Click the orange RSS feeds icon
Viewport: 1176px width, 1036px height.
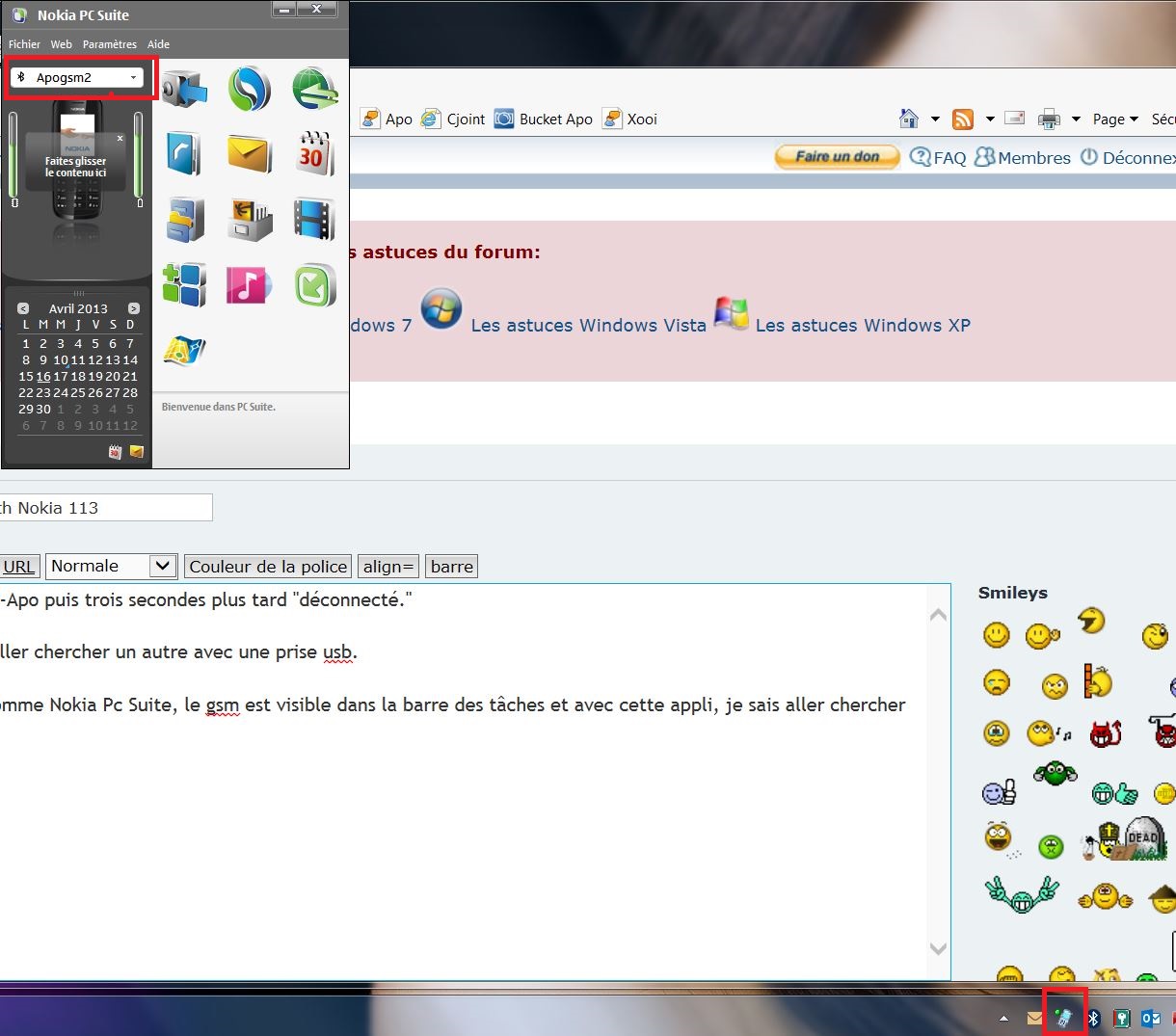click(x=963, y=119)
